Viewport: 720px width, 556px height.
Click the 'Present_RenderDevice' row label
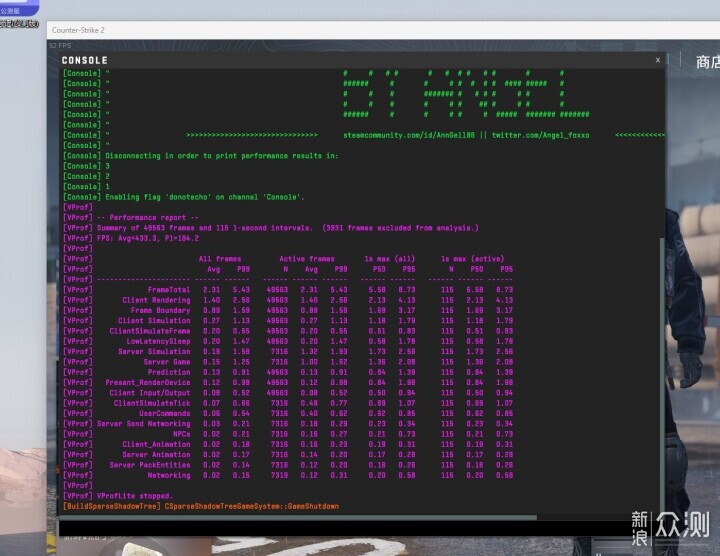click(147, 382)
